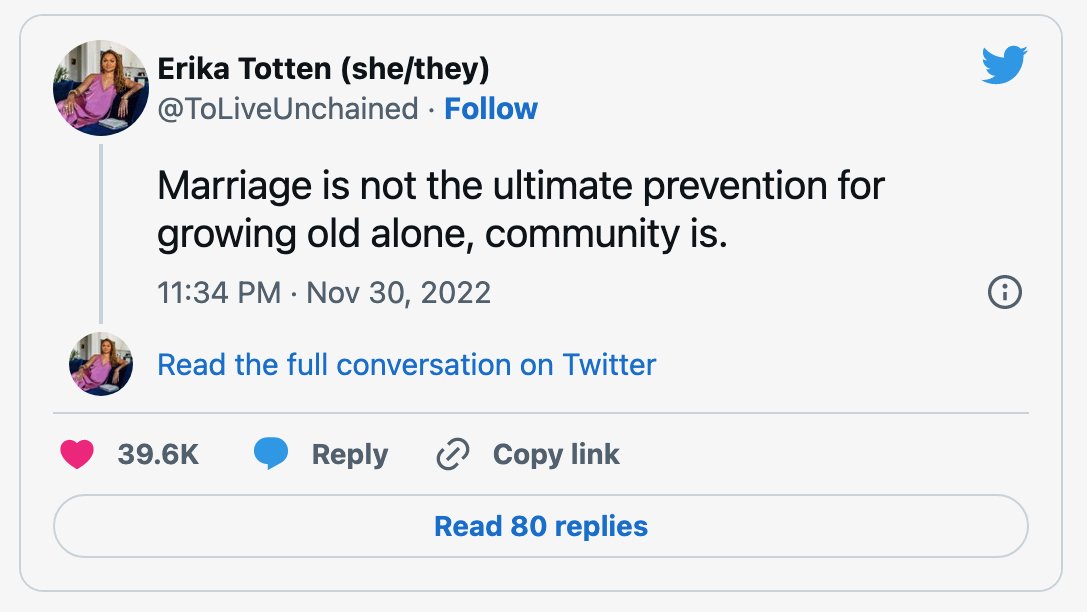Click the vertical thread line under the avatar
This screenshot has height=612, width=1087.
(101, 234)
